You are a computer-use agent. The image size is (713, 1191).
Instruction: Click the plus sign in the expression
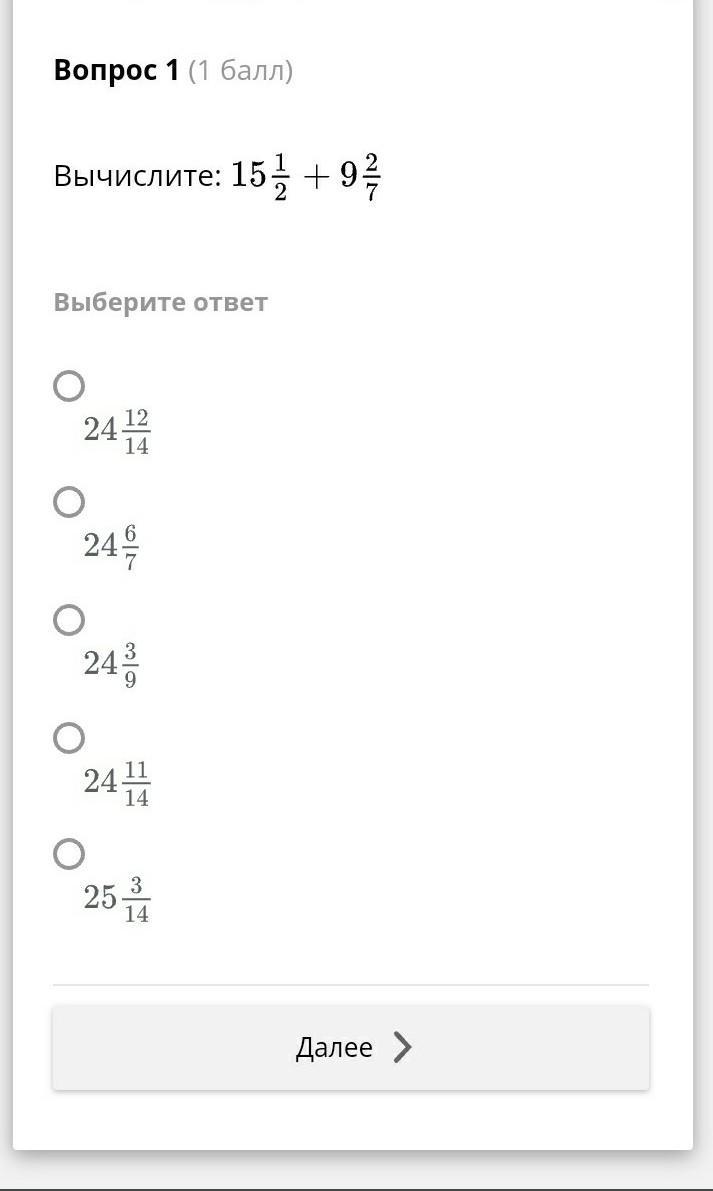[x=315, y=177]
